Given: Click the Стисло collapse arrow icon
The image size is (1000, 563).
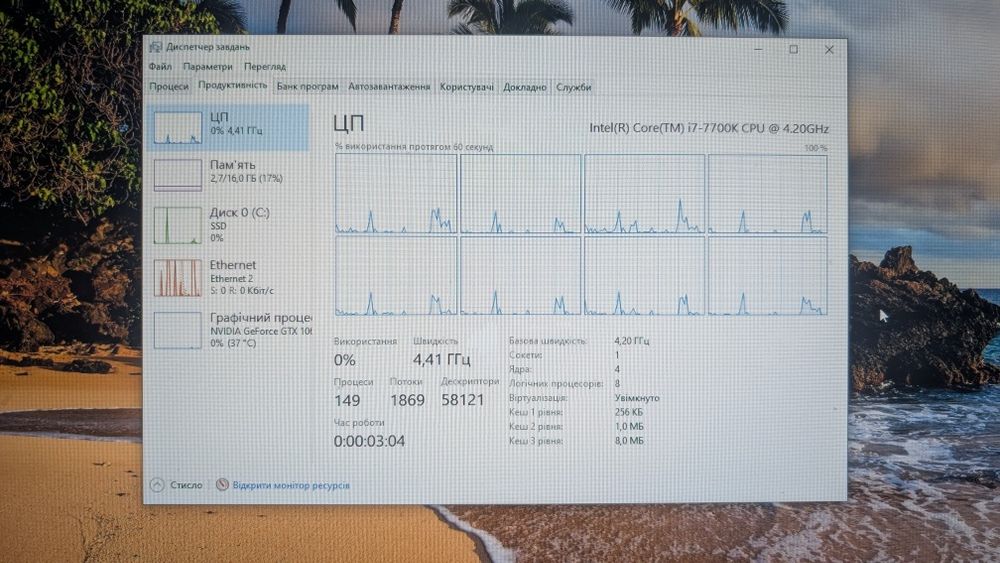Looking at the screenshot, I should click(157, 485).
